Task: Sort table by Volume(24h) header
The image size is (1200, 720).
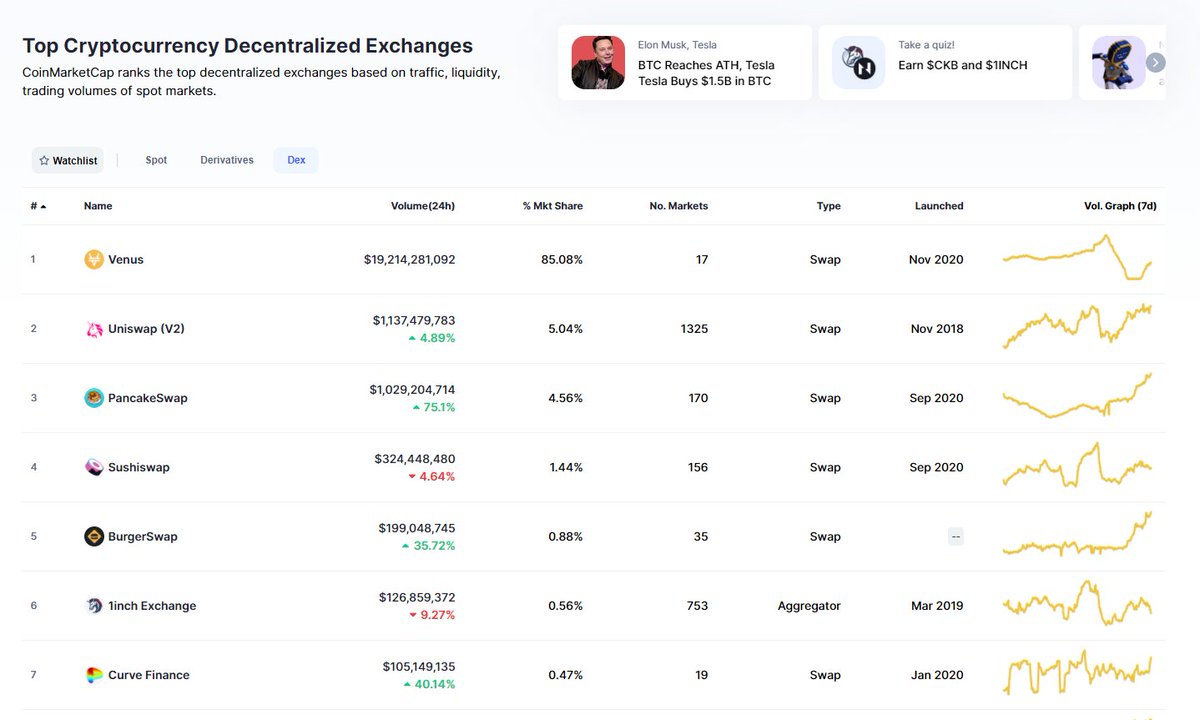Action: (x=422, y=206)
